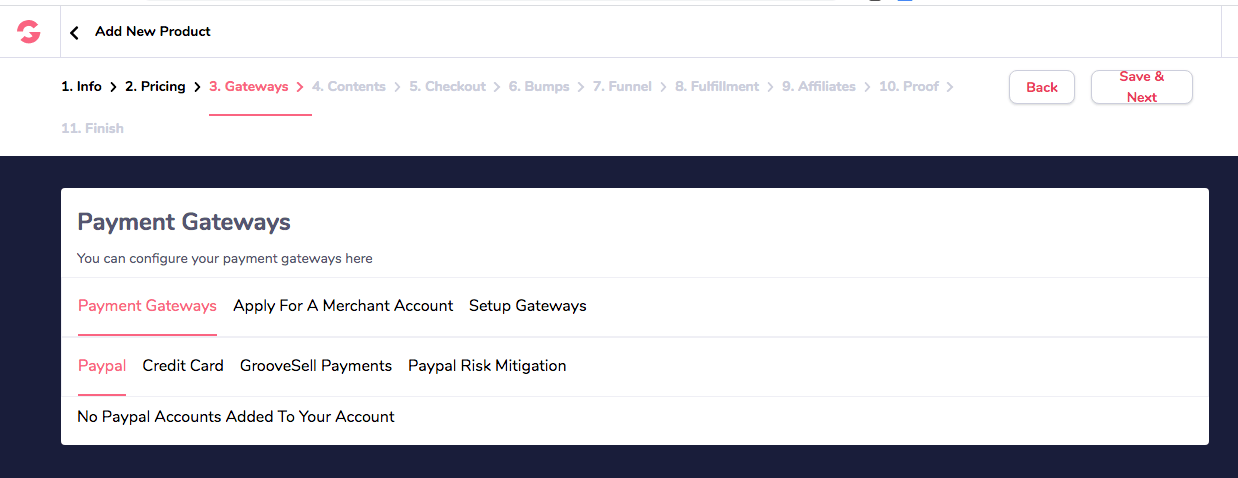Switch to Apply For A Merchant Account tab
Viewport: 1238px width, 478px height.
click(343, 306)
